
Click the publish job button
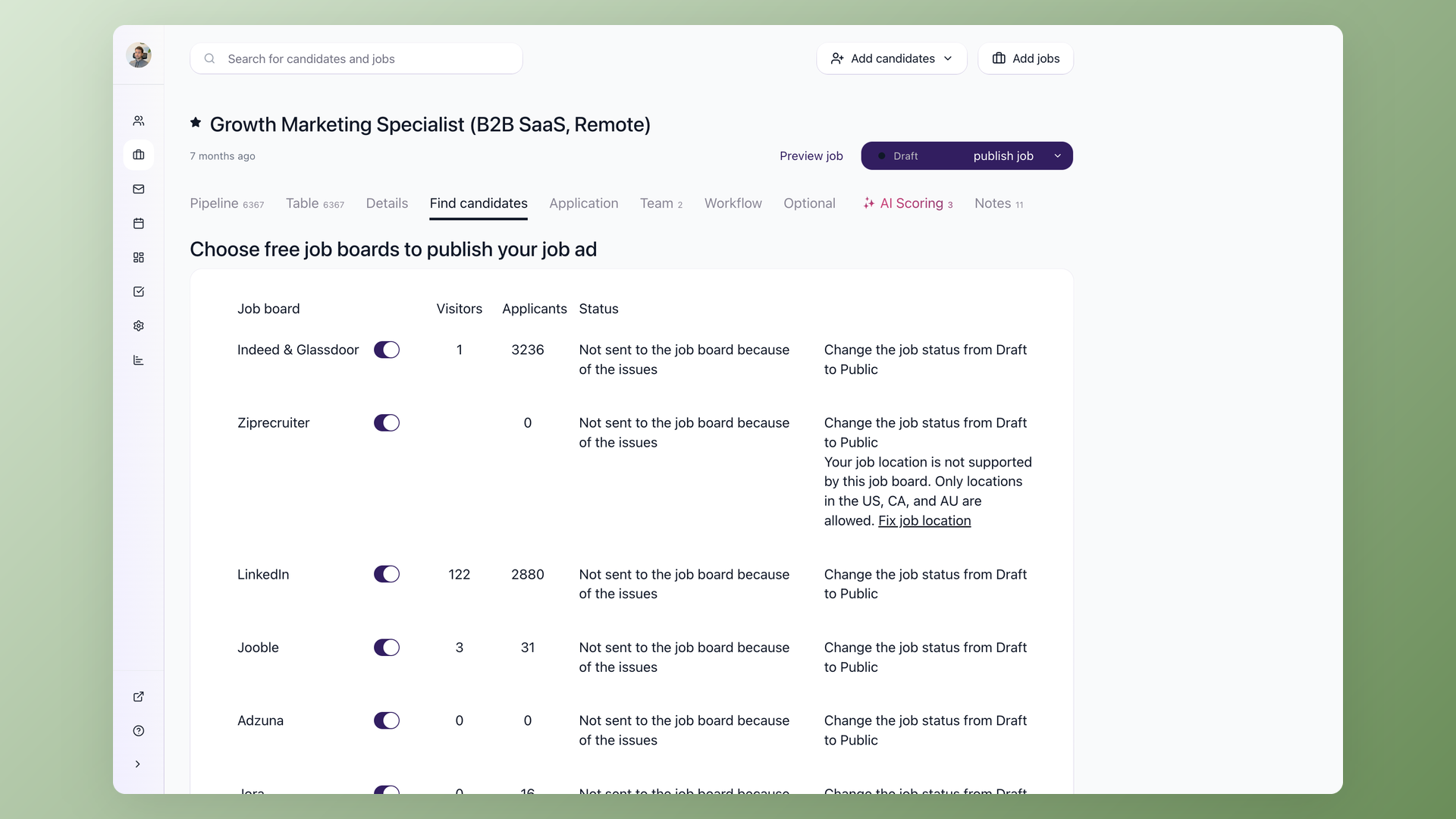click(x=1003, y=155)
